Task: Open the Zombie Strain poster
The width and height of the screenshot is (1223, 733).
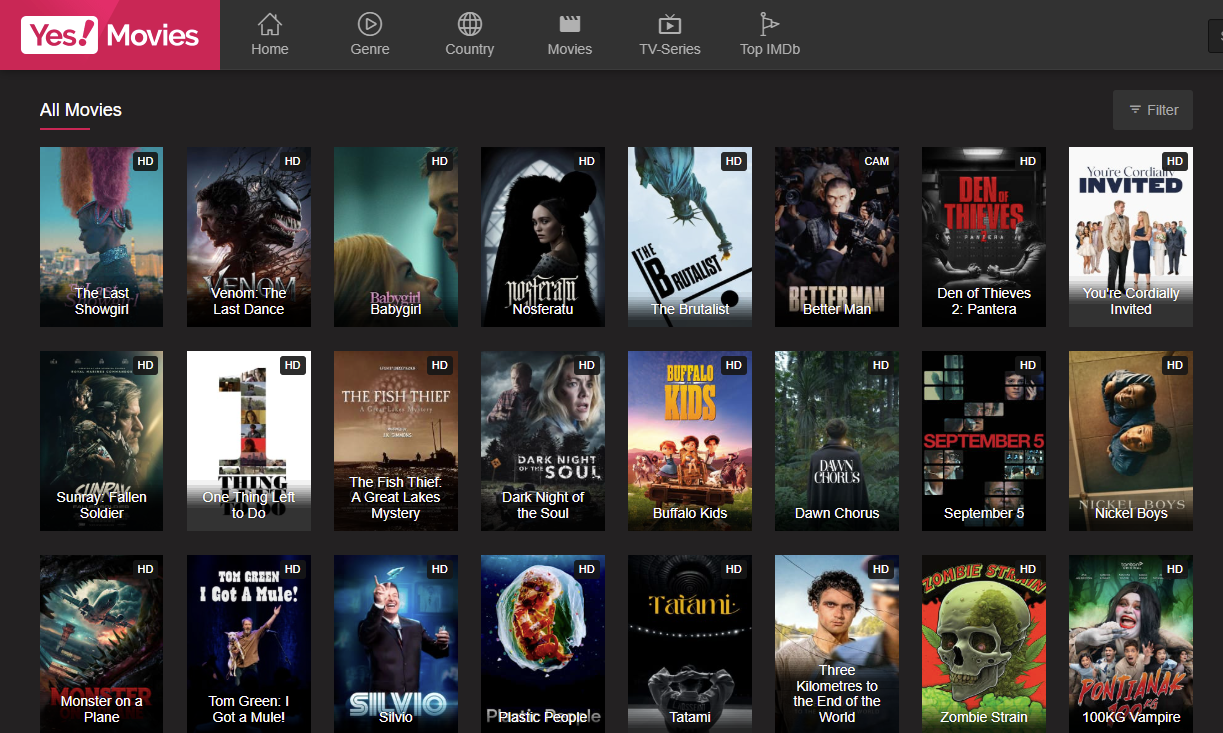Action: tap(984, 644)
